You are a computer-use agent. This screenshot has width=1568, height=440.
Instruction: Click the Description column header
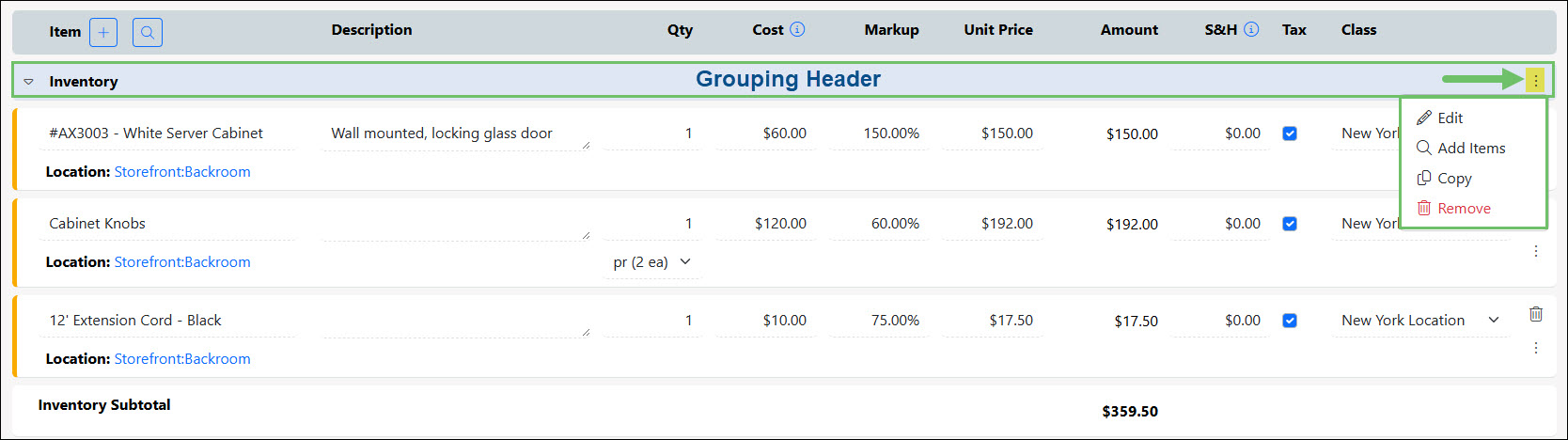coord(371,30)
